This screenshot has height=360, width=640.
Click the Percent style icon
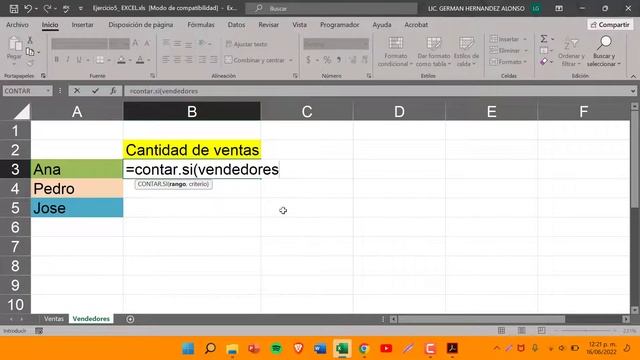pos(327,60)
